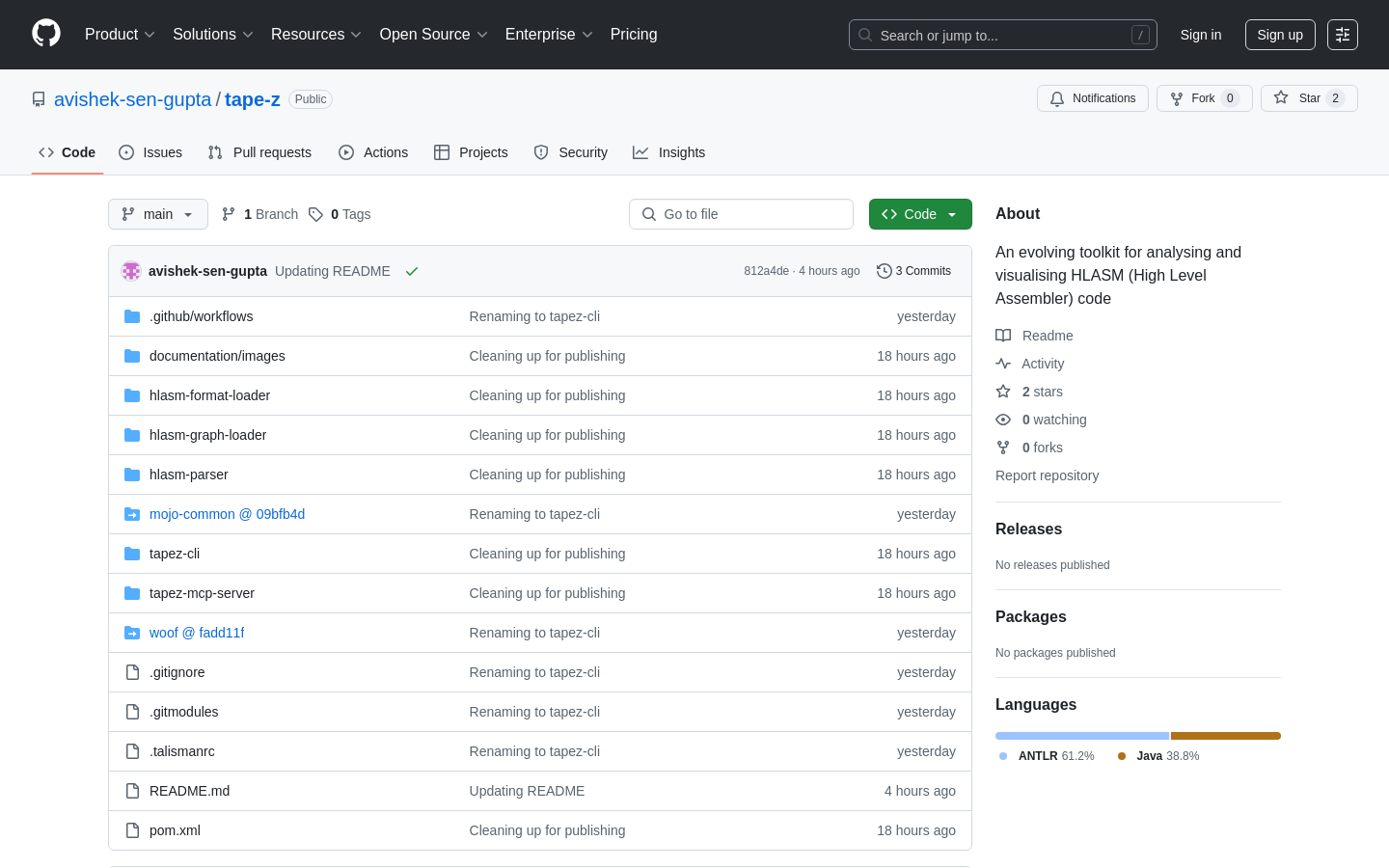Image resolution: width=1389 pixels, height=868 pixels.
Task: Click the tapez-mcp-server folder icon
Action: 132,593
